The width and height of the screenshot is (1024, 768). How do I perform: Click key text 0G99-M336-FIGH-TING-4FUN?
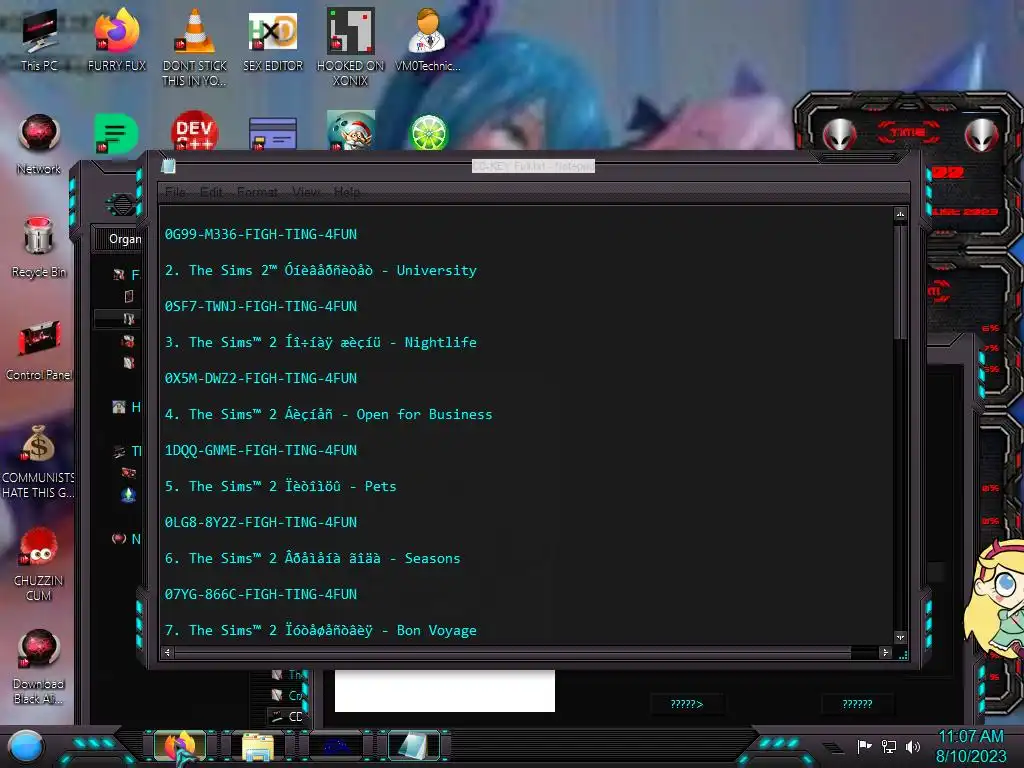[261, 234]
